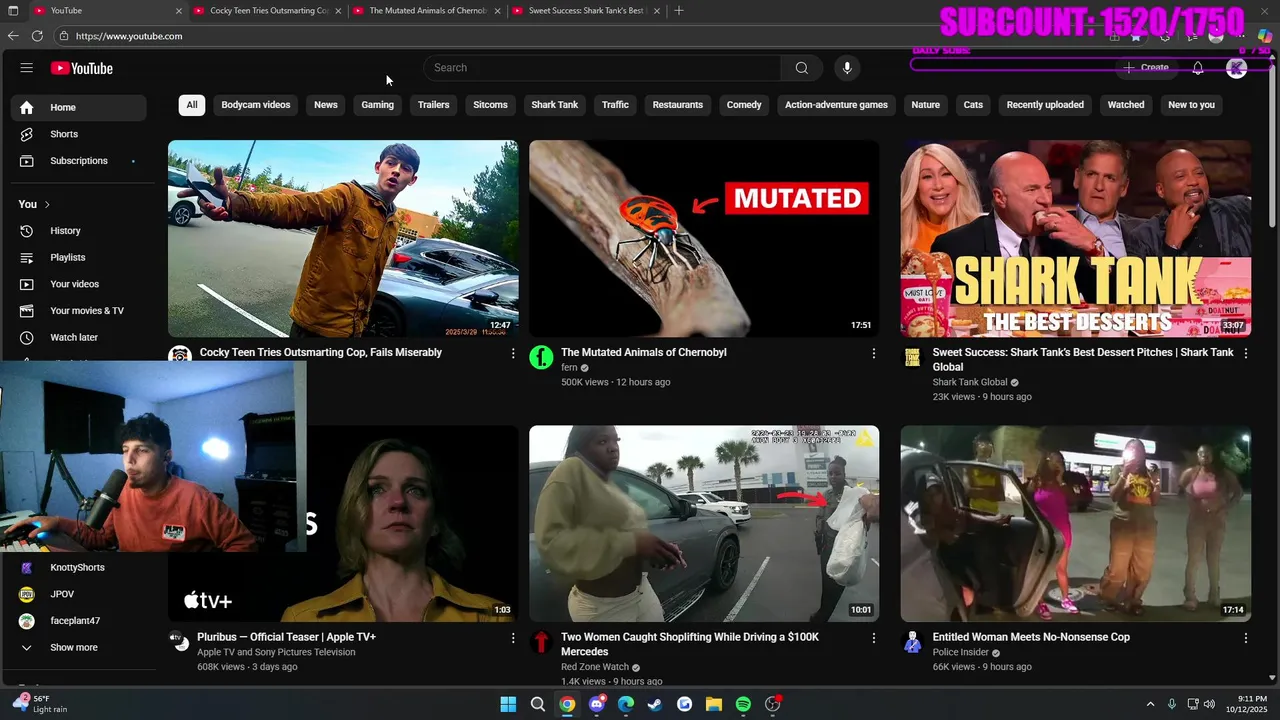Select the News chip
Image resolution: width=1280 pixels, height=720 pixels.
[326, 105]
